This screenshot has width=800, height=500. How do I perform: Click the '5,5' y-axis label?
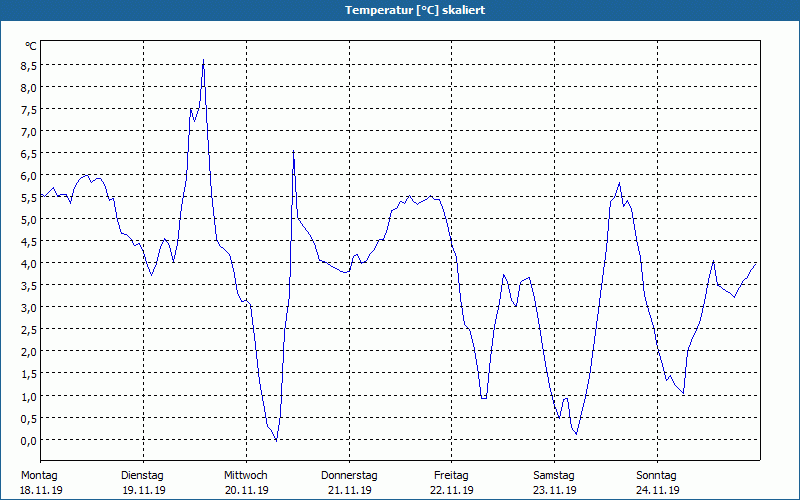(29, 198)
